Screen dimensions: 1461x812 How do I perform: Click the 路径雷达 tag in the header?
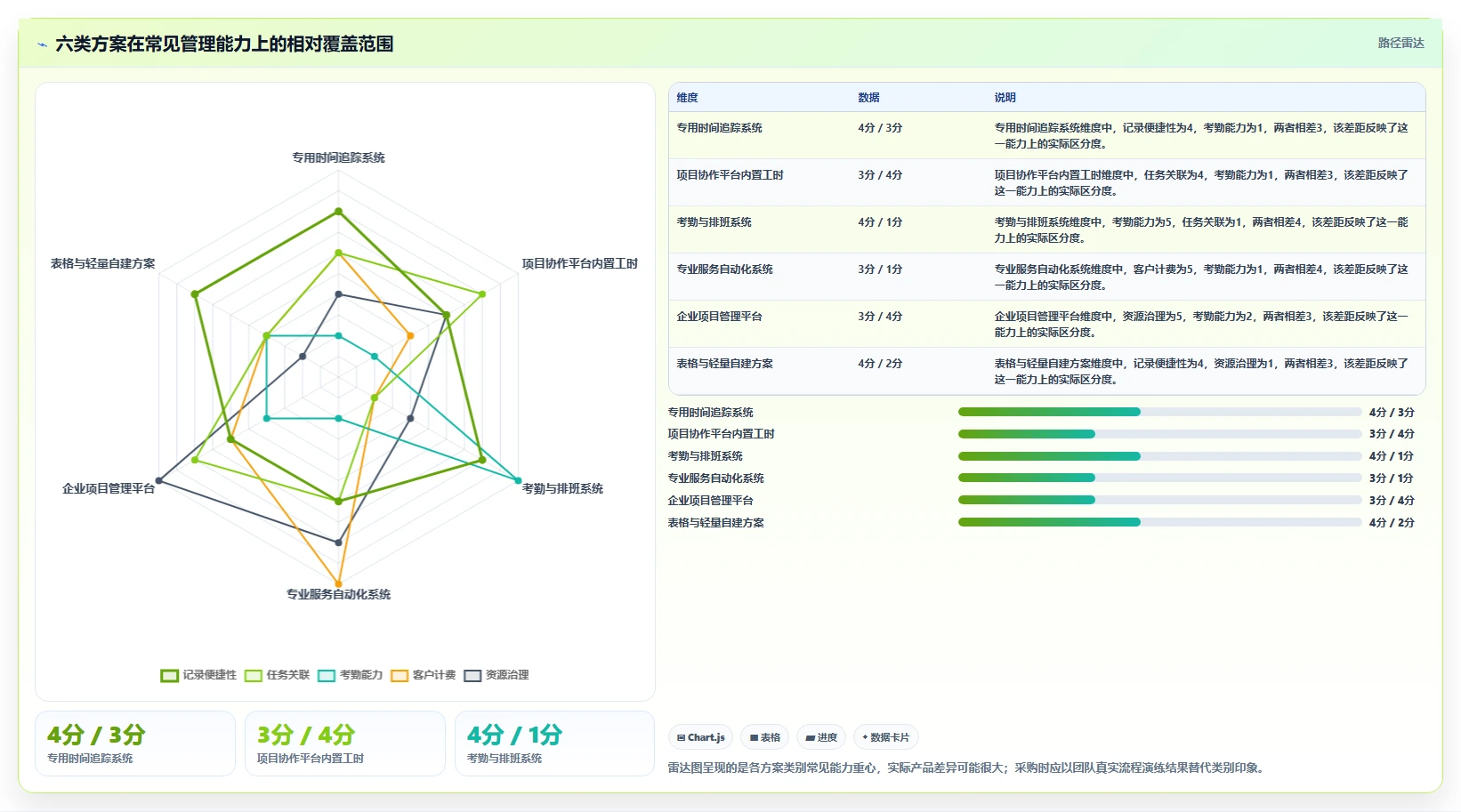[1400, 43]
